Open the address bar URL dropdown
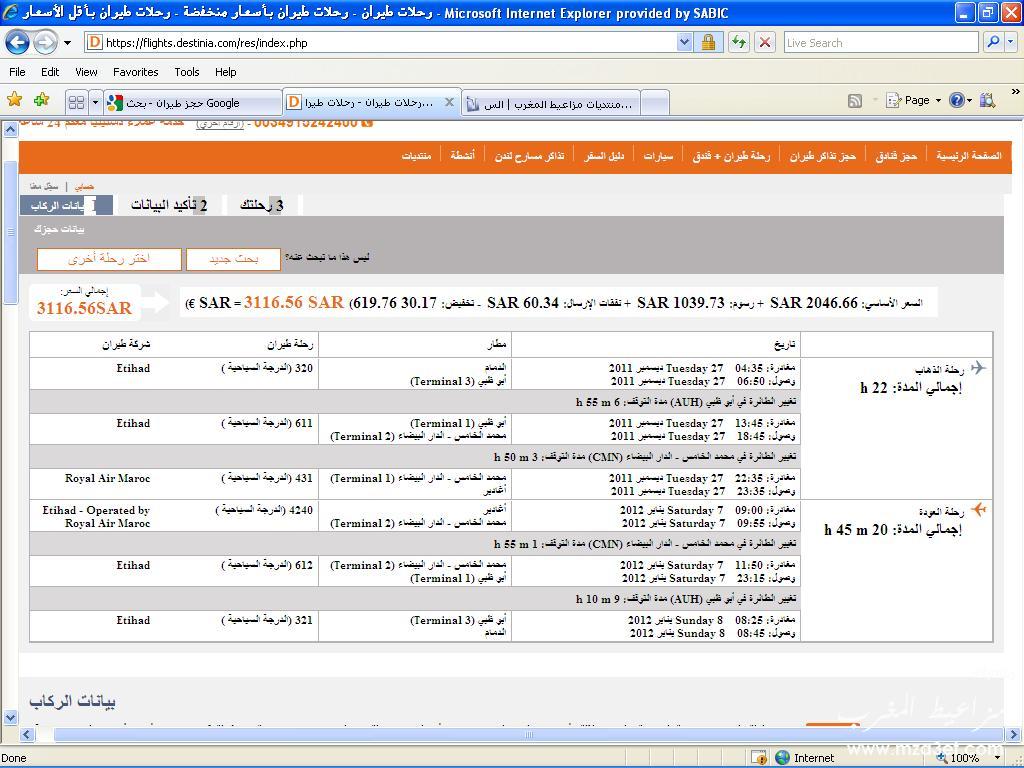 [684, 42]
